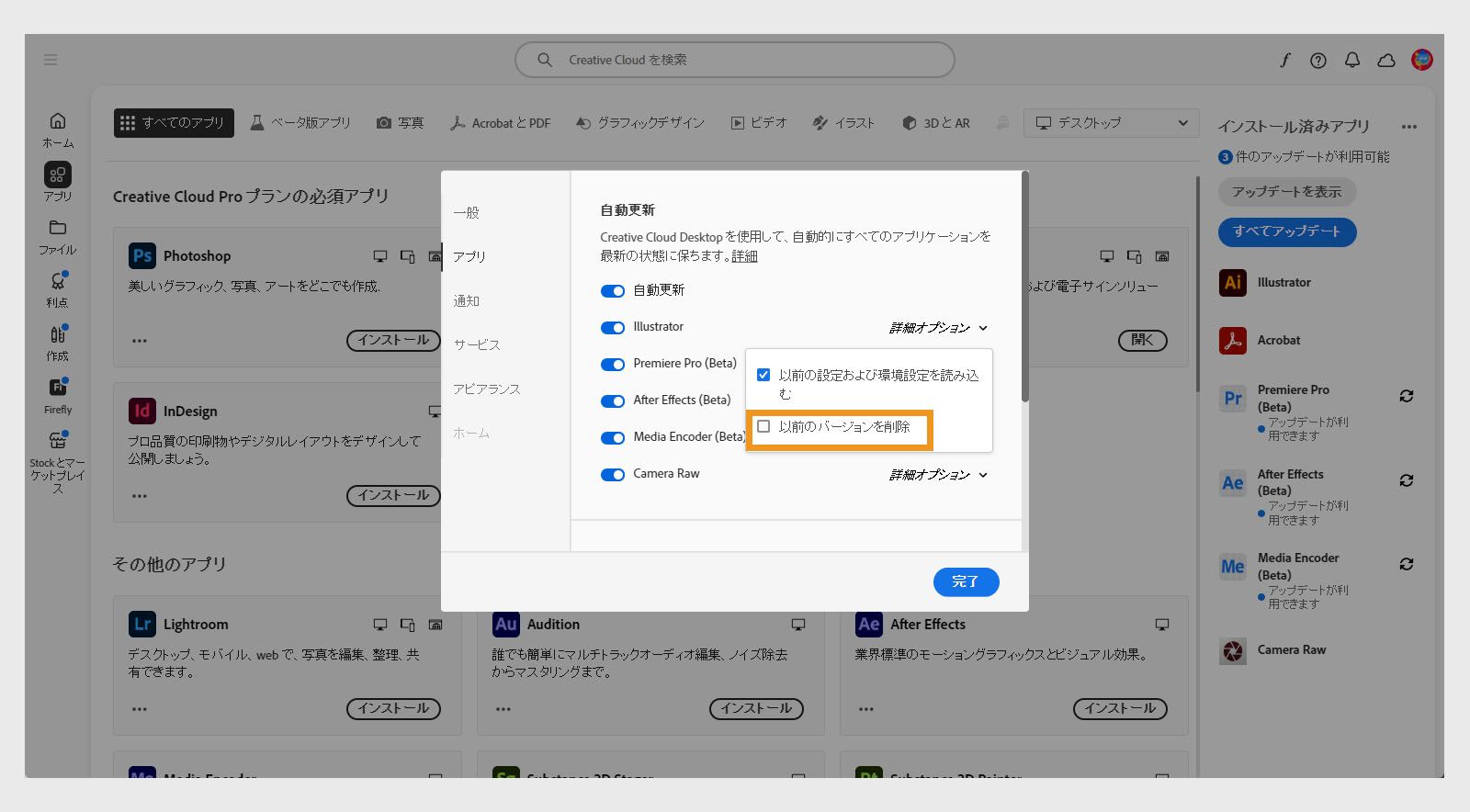
Task: Click the After Effects card icon
Action: (x=869, y=624)
